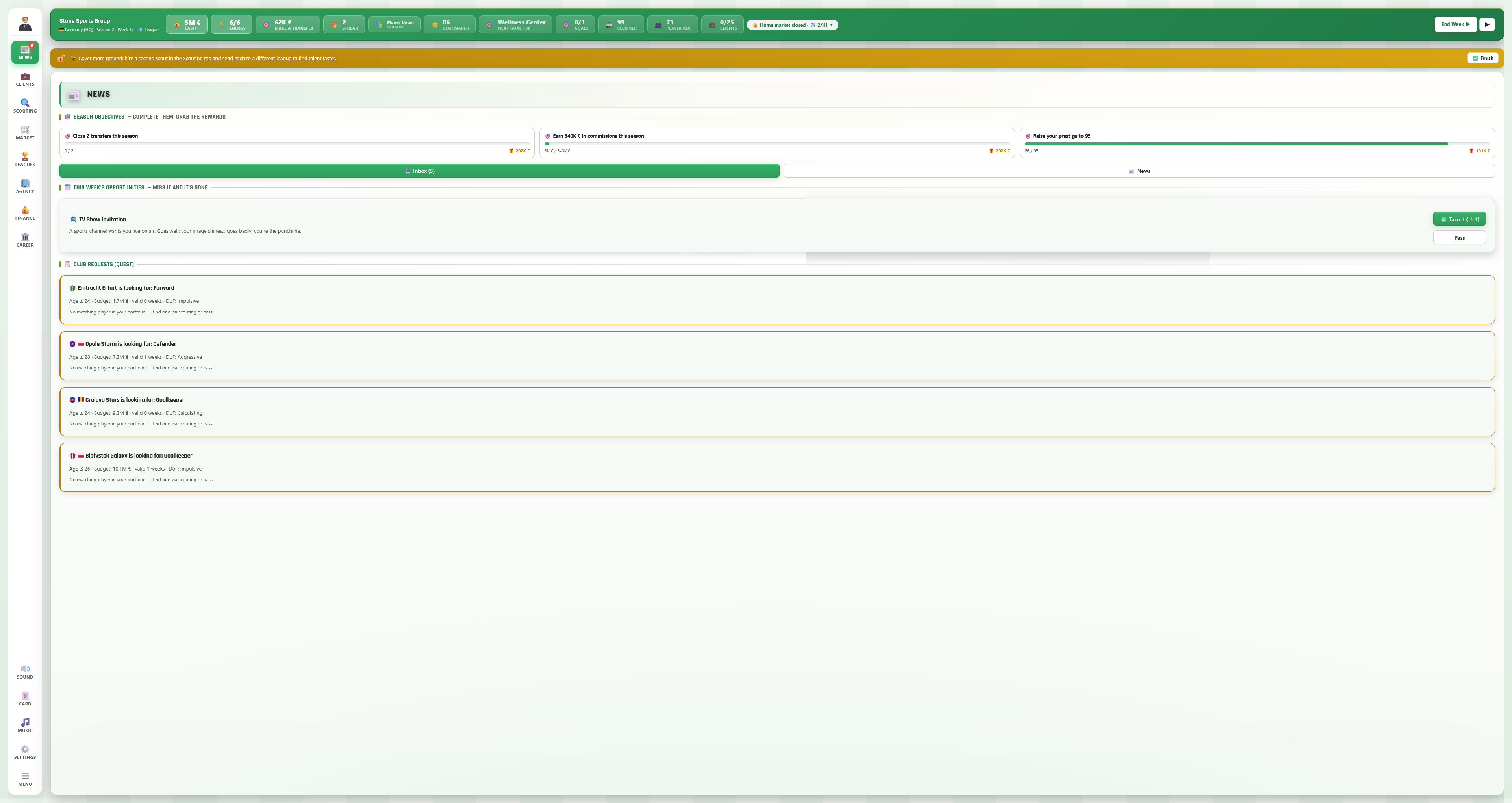Image resolution: width=1512 pixels, height=803 pixels.
Task: Open the Finance money bag icon
Action: tap(25, 213)
